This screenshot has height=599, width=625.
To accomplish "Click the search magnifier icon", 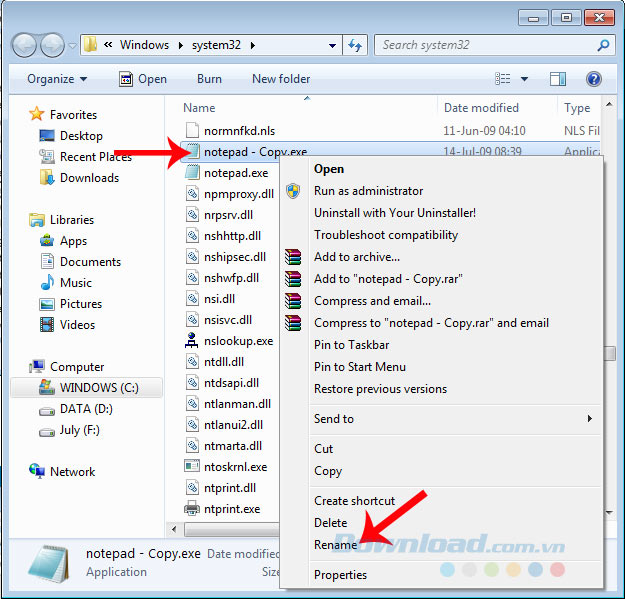I will coord(603,45).
